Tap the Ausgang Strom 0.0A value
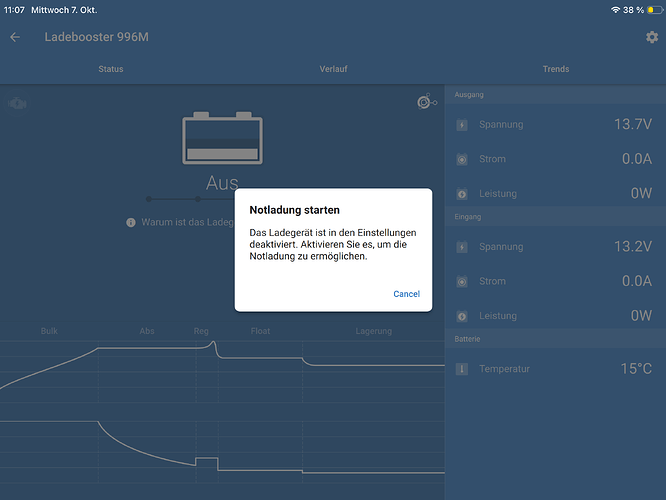The height and width of the screenshot is (500, 666). pos(637,159)
